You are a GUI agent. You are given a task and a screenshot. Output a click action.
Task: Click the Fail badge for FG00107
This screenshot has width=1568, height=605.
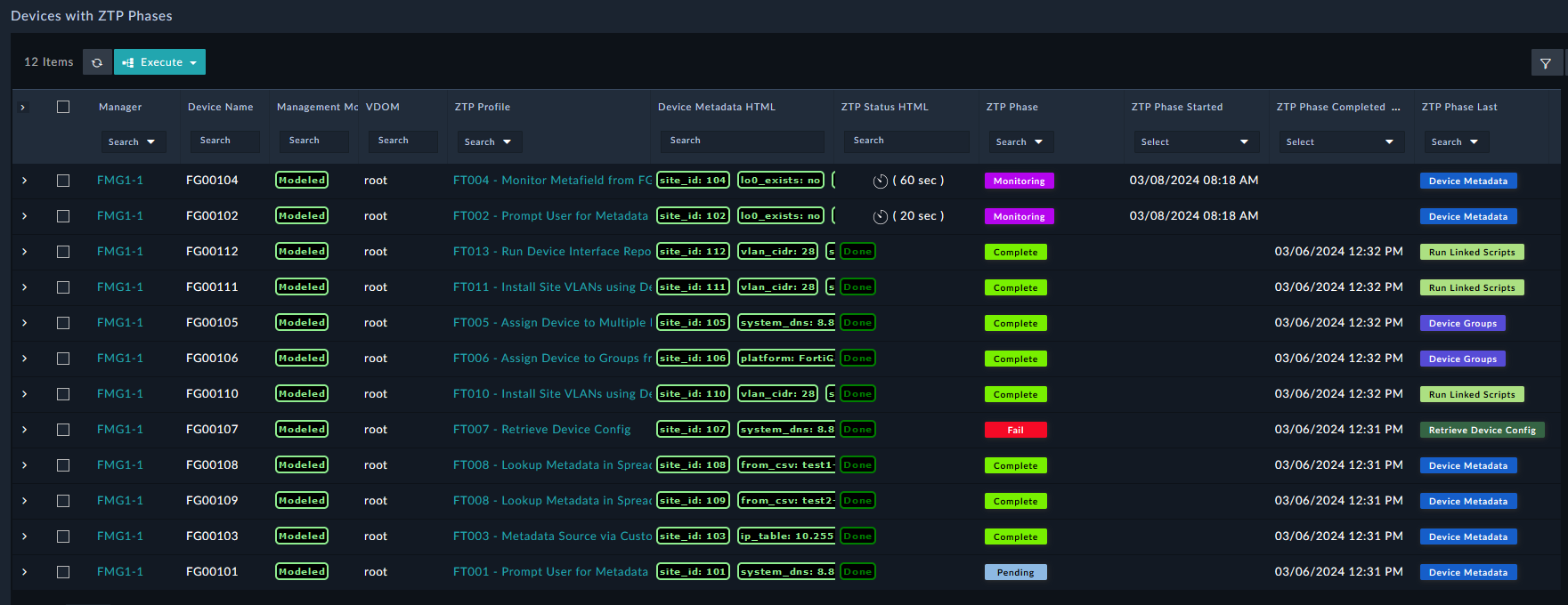[1016, 430]
